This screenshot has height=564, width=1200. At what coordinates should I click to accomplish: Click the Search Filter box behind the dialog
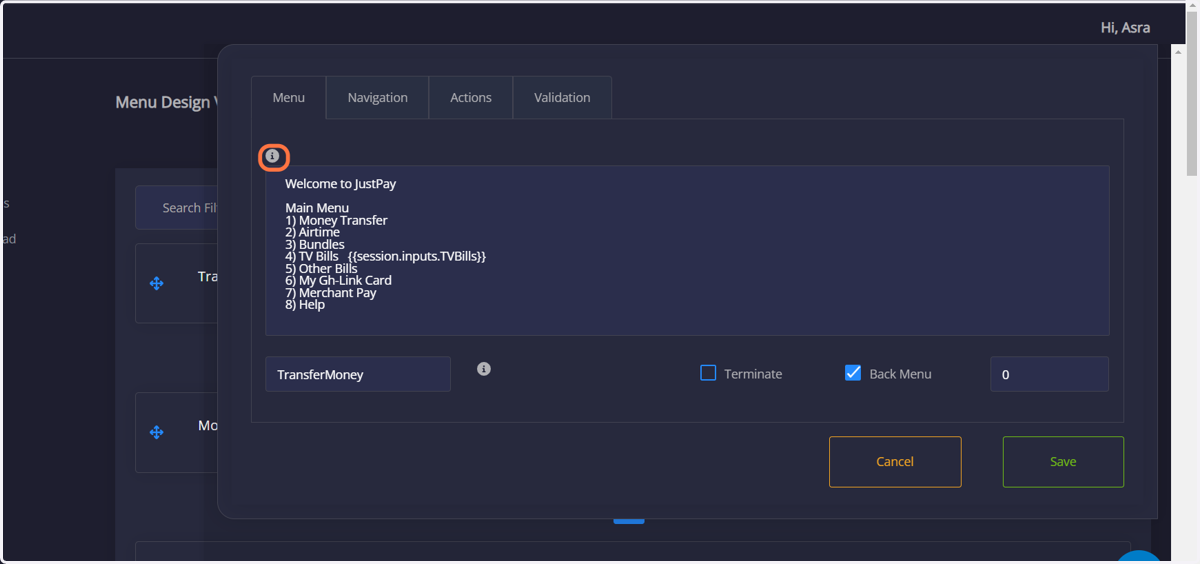[177, 208]
